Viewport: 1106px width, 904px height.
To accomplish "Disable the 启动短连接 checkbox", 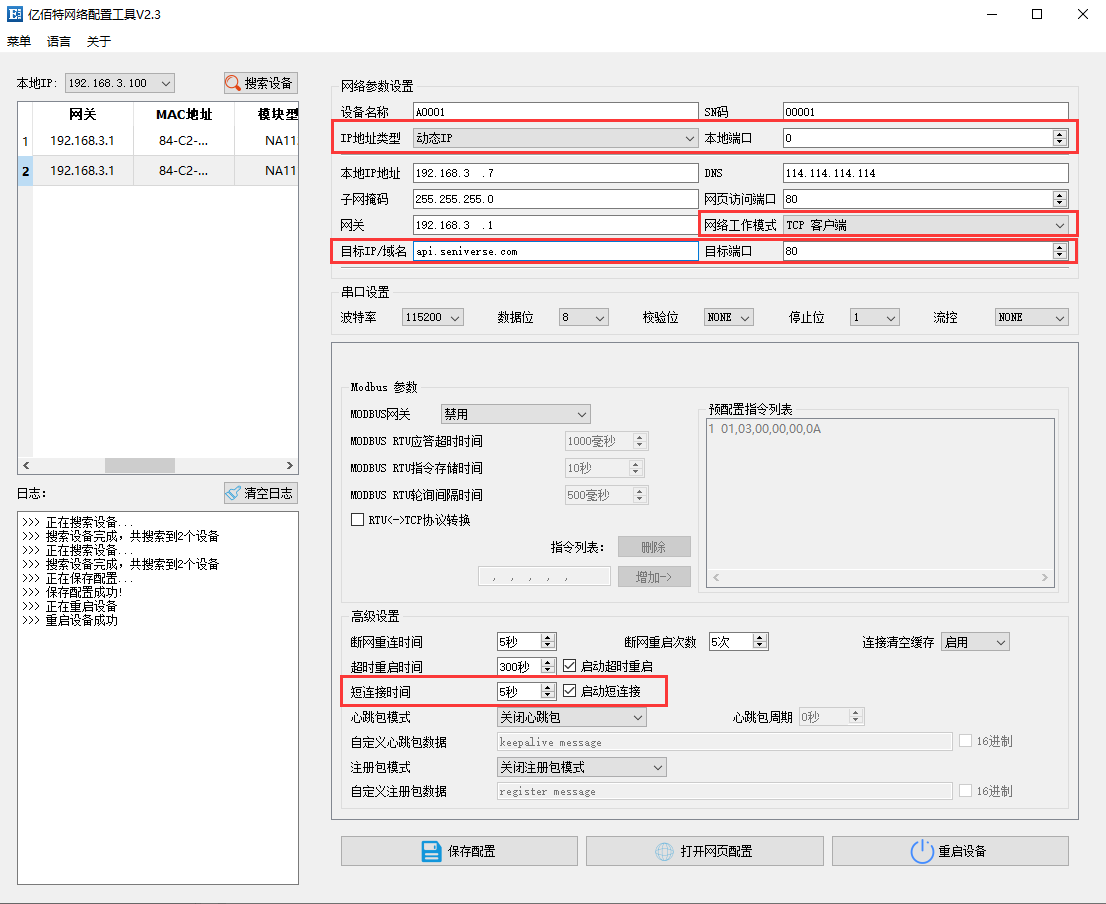I will click(x=570, y=691).
